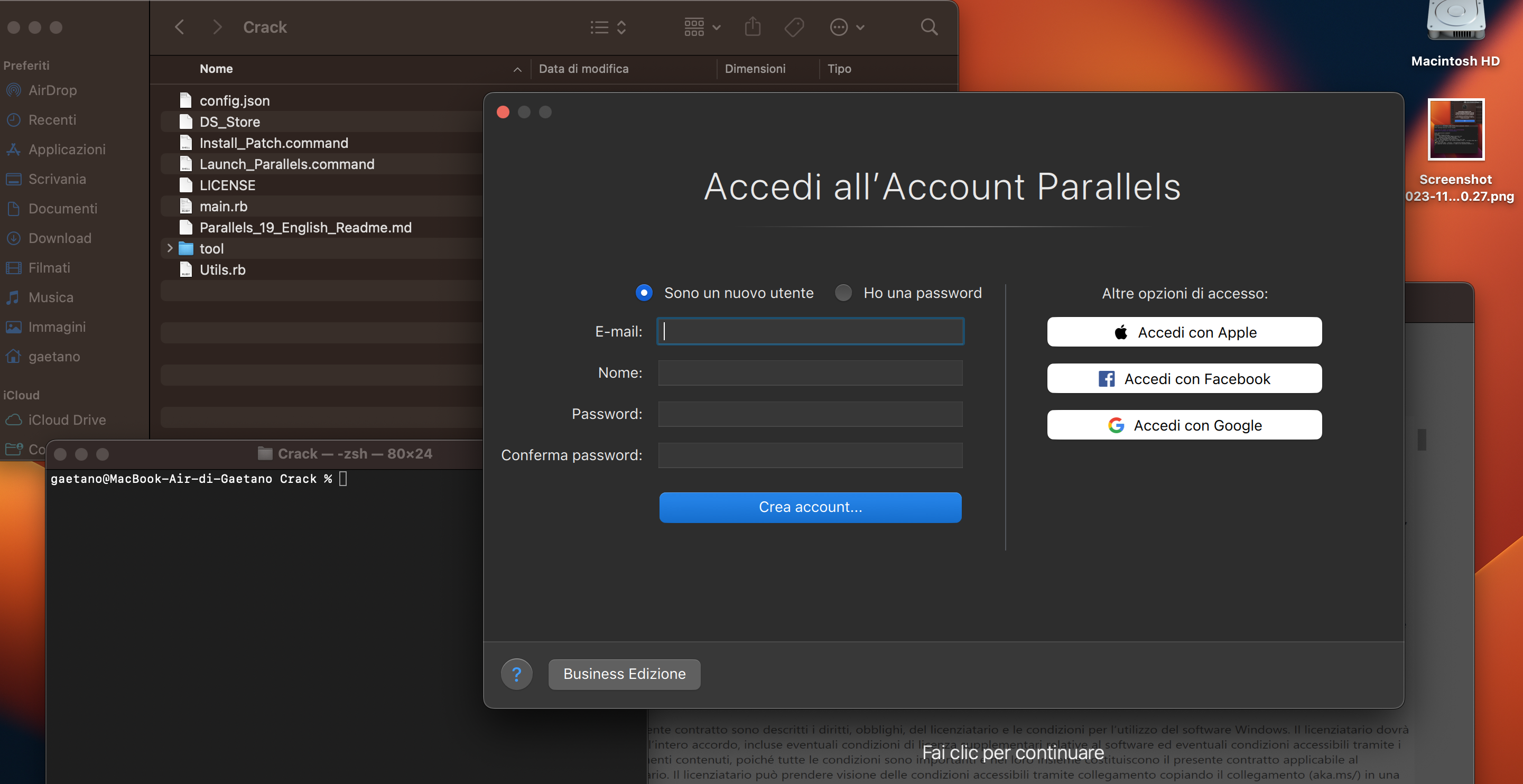Viewport: 1523px width, 784px height.
Task: Click the 'Crea account...' button
Action: [x=810, y=507]
